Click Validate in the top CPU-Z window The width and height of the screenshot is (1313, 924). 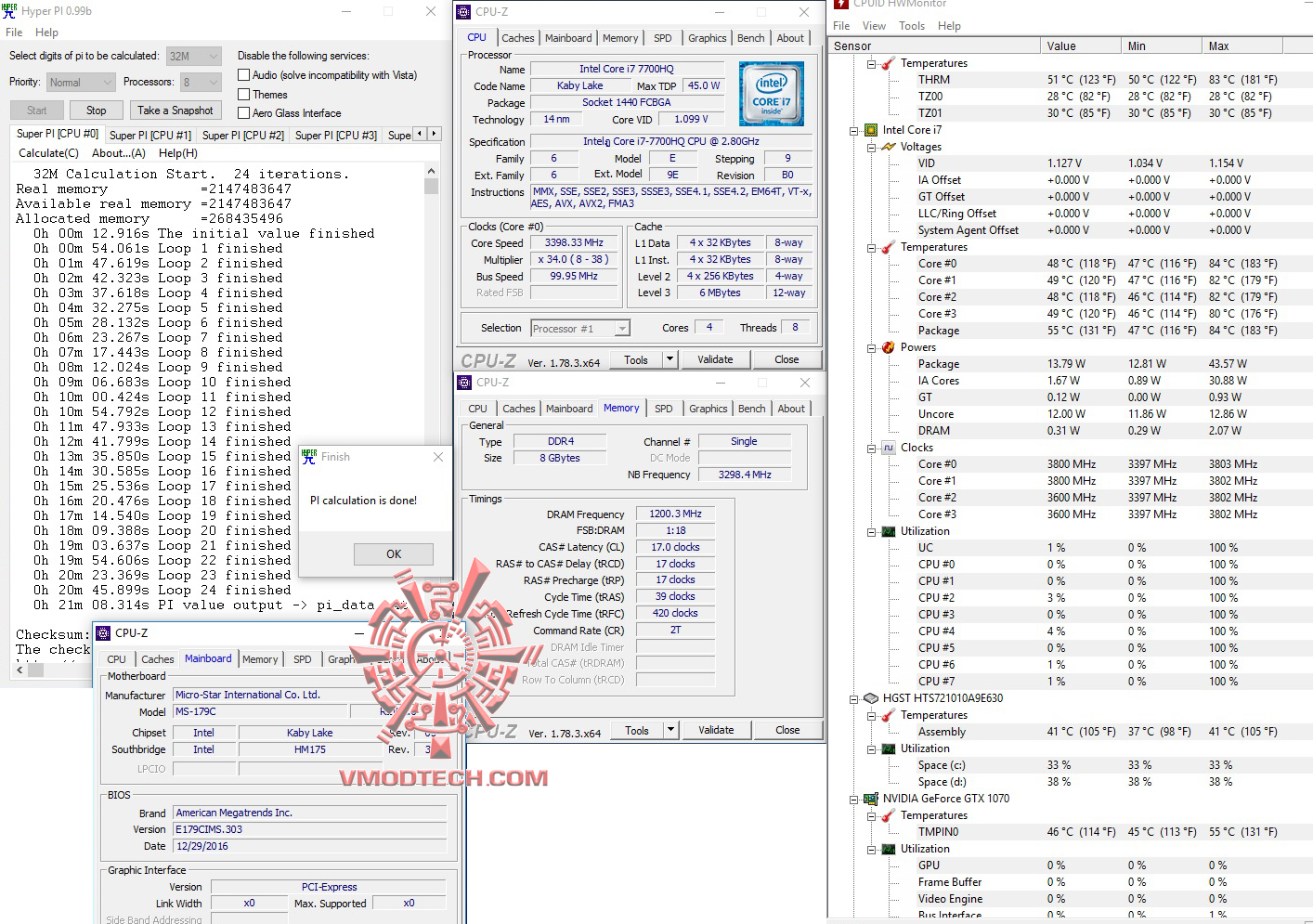coord(715,359)
